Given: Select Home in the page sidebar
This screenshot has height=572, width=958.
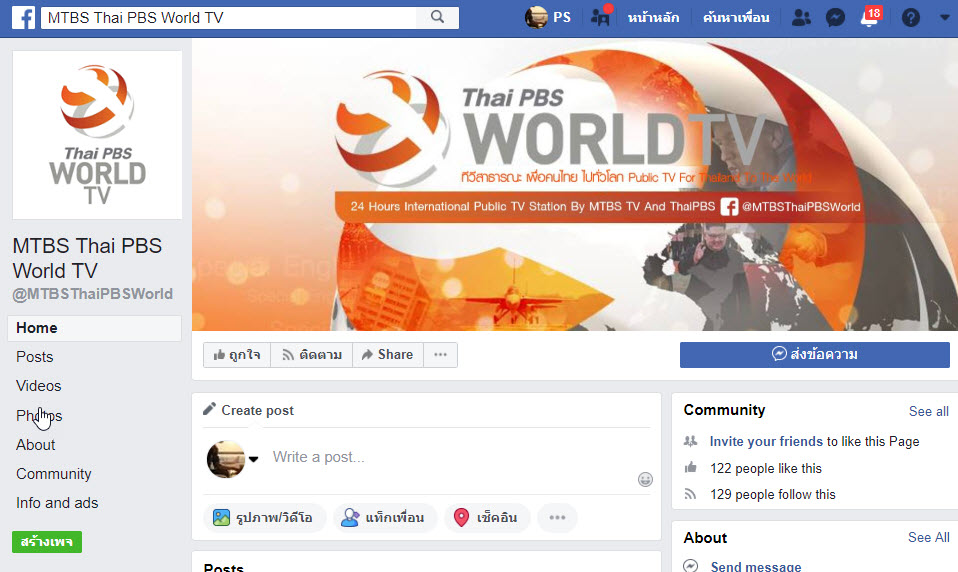Looking at the screenshot, I should click(94, 328).
